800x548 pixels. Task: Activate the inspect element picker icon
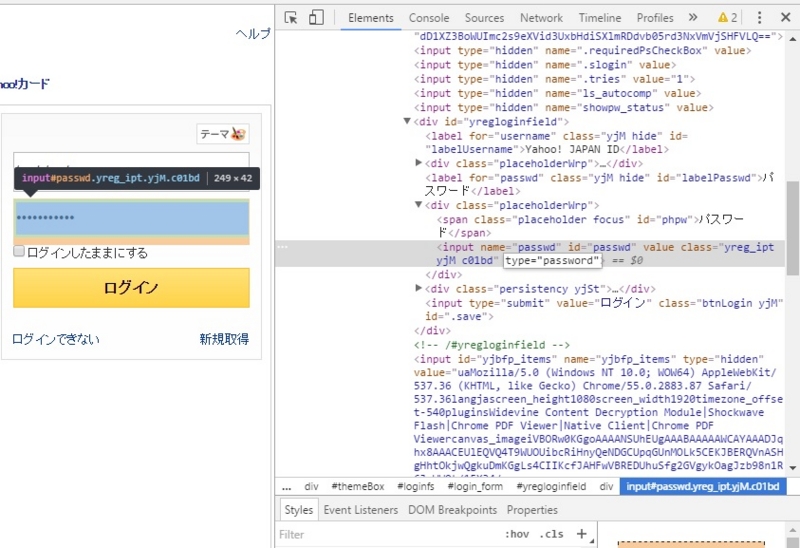(x=291, y=18)
